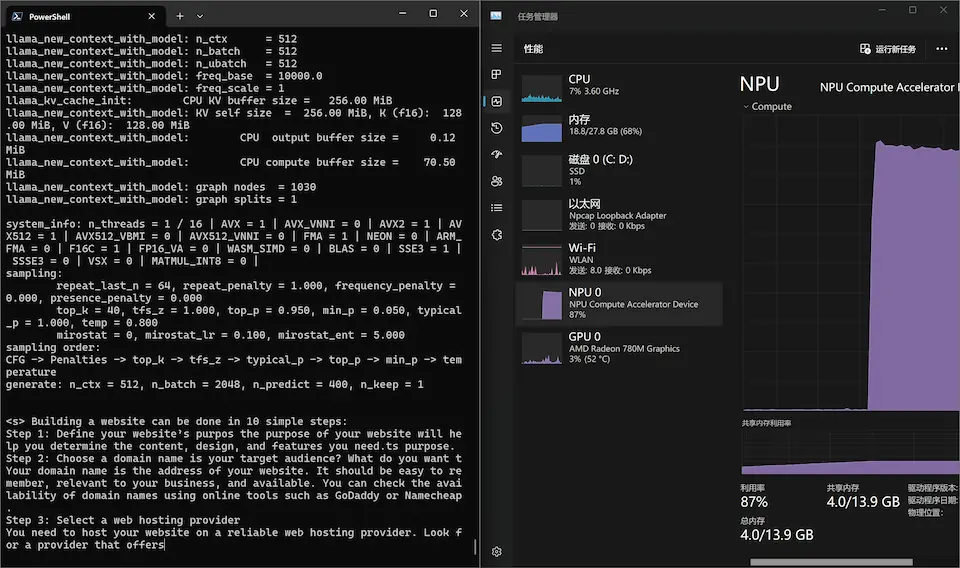
Task: Select the Performance page icon in sidebar
Action: [x=497, y=101]
